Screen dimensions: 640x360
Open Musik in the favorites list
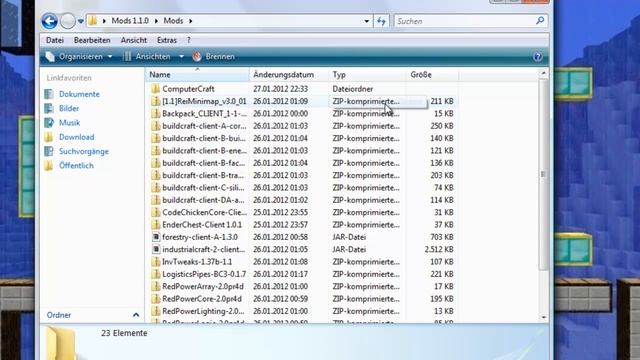click(69, 122)
